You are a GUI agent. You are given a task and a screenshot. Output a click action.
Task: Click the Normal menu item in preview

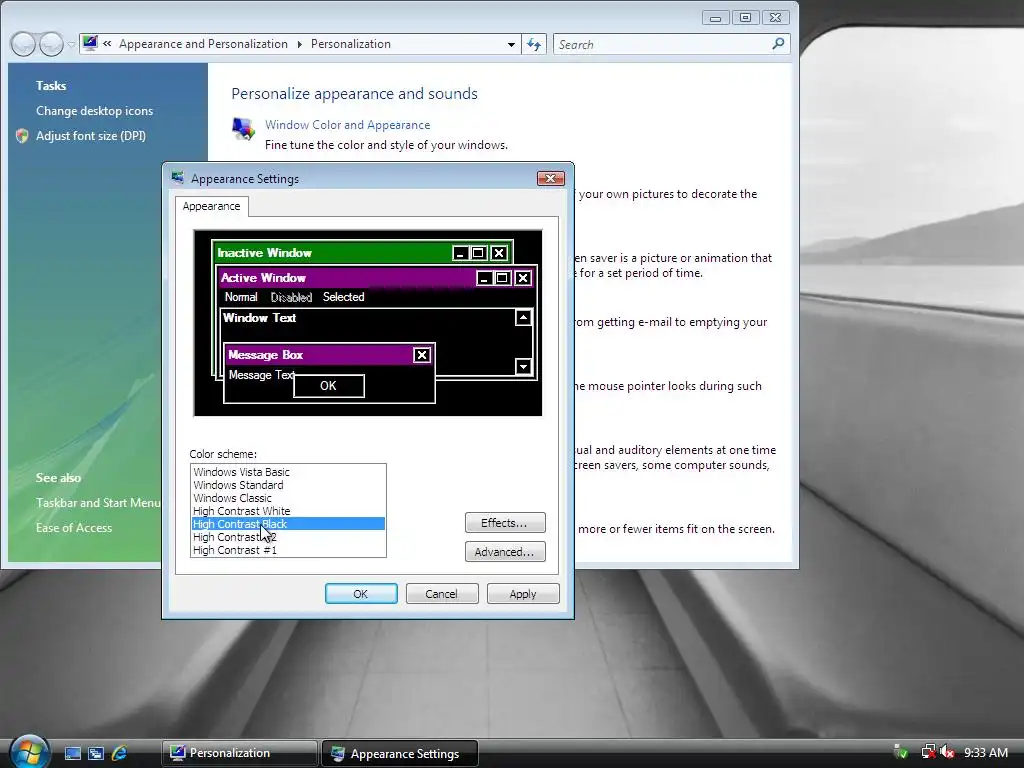[x=241, y=297]
